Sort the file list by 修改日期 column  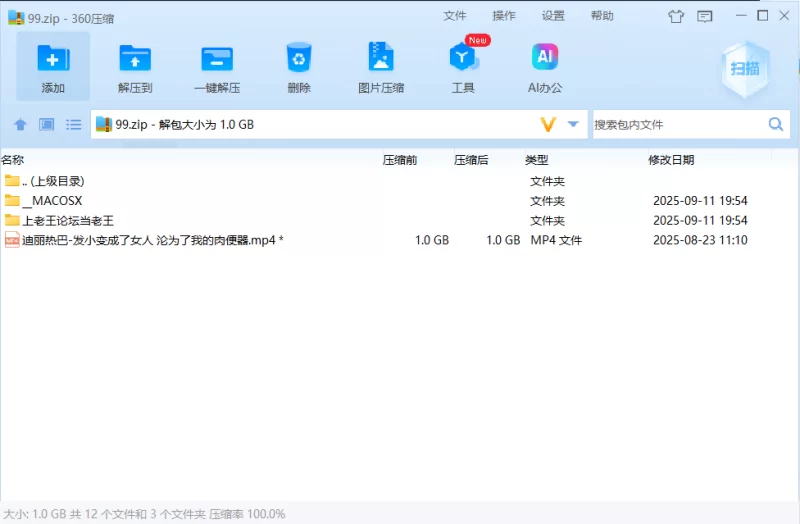(x=671, y=160)
